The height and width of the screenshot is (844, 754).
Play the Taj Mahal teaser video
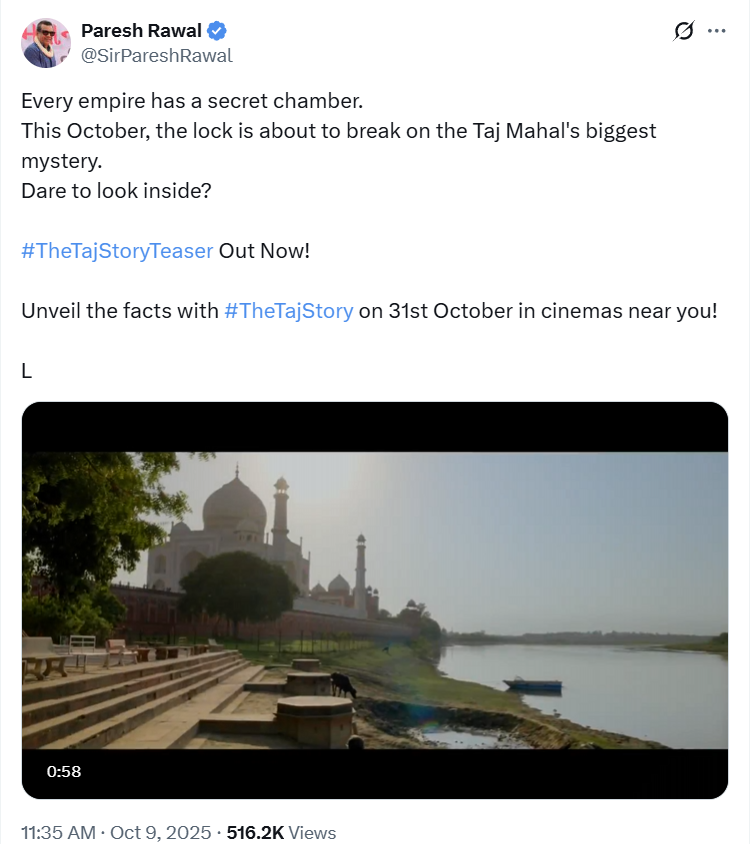[x=375, y=600]
